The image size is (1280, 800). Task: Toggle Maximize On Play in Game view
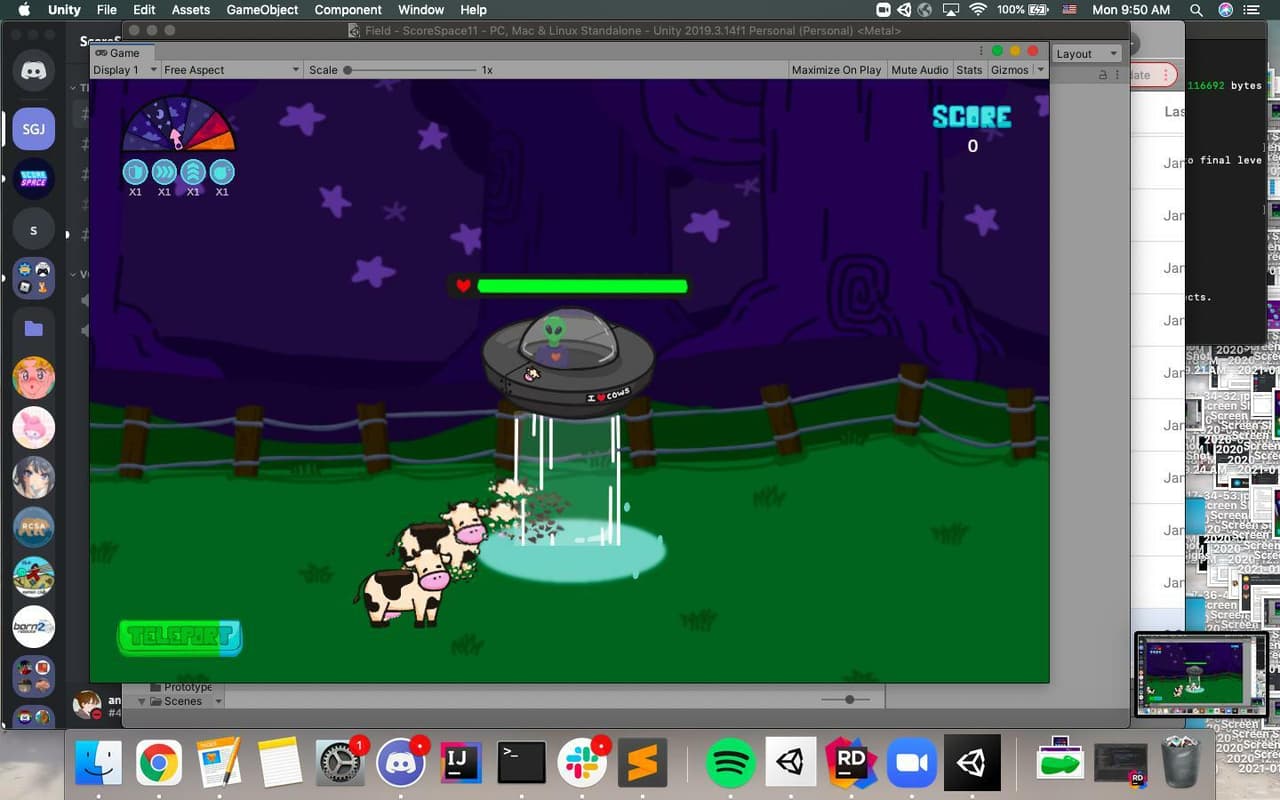pyautogui.click(x=836, y=70)
